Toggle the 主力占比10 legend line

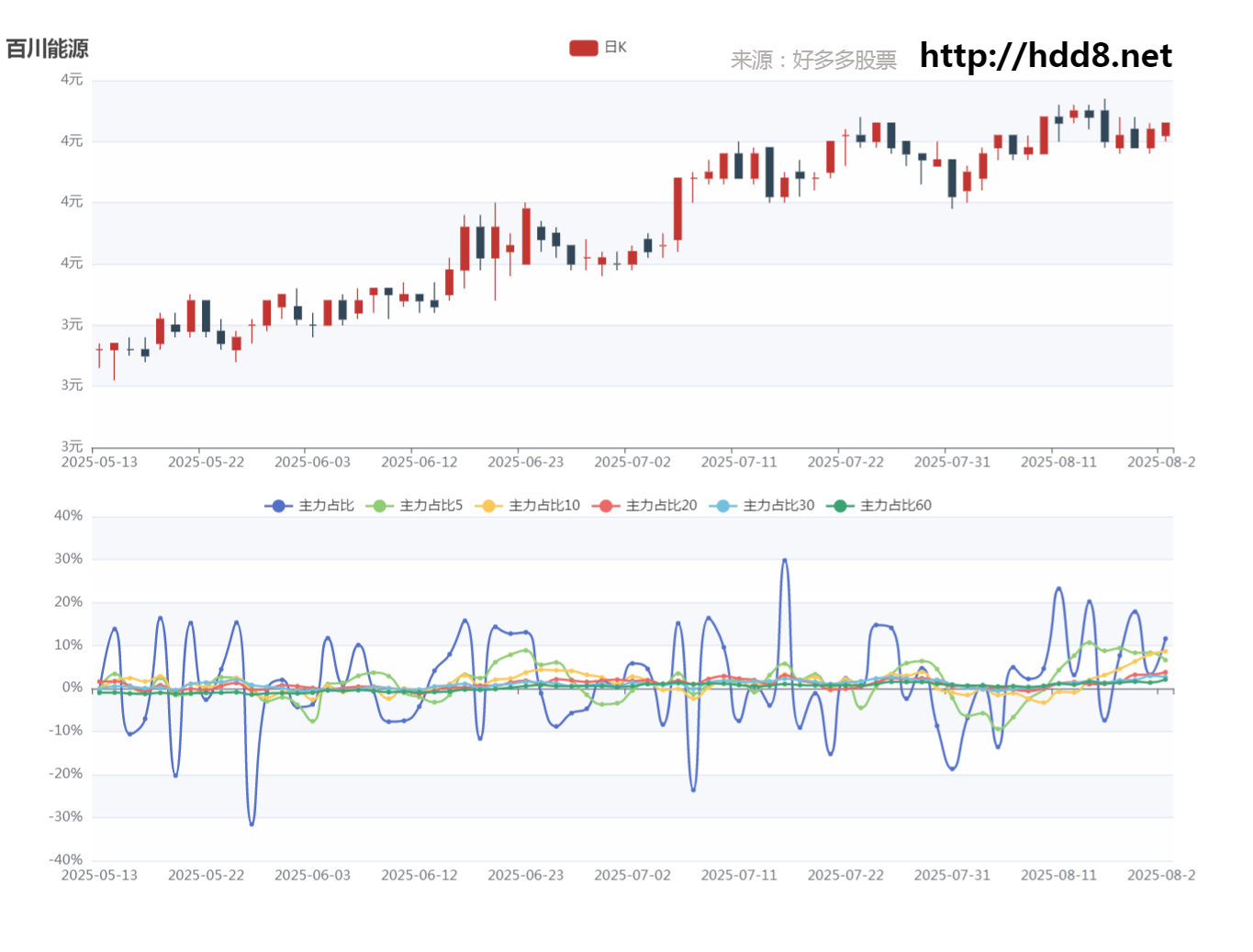527,506
